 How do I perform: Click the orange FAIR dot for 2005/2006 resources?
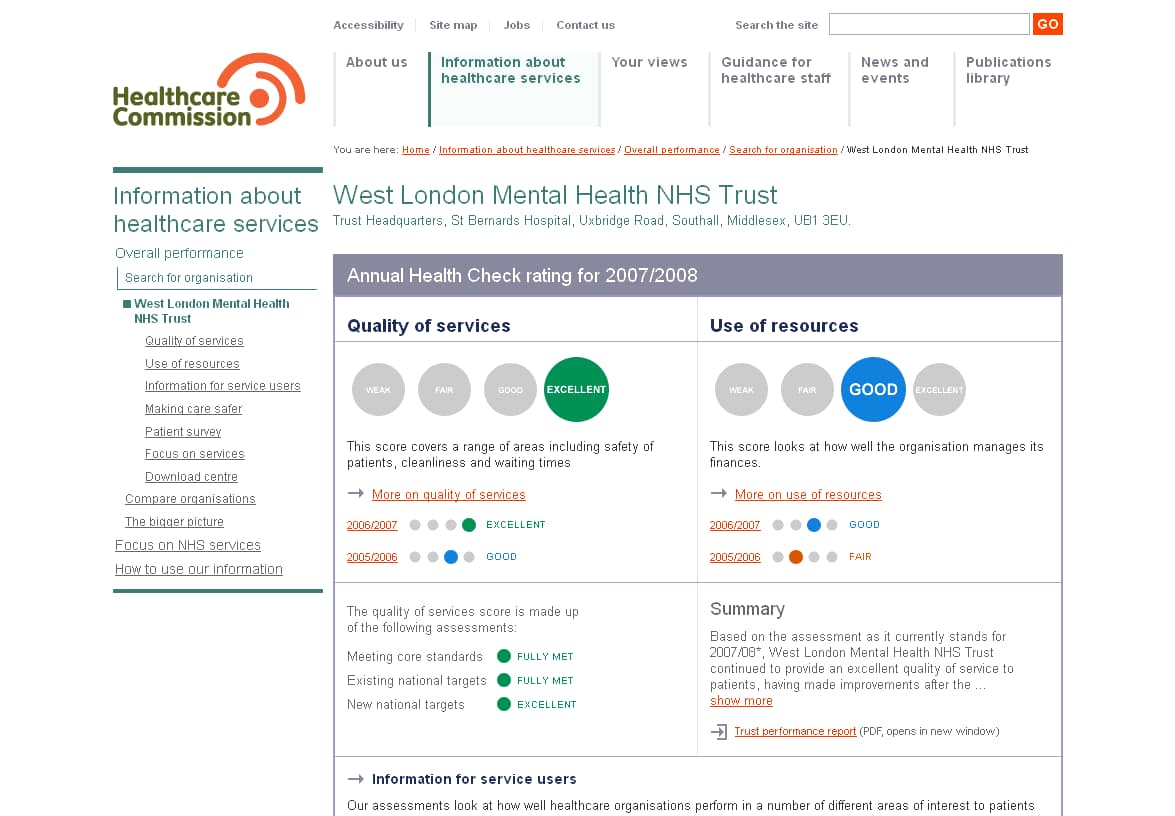click(x=796, y=557)
